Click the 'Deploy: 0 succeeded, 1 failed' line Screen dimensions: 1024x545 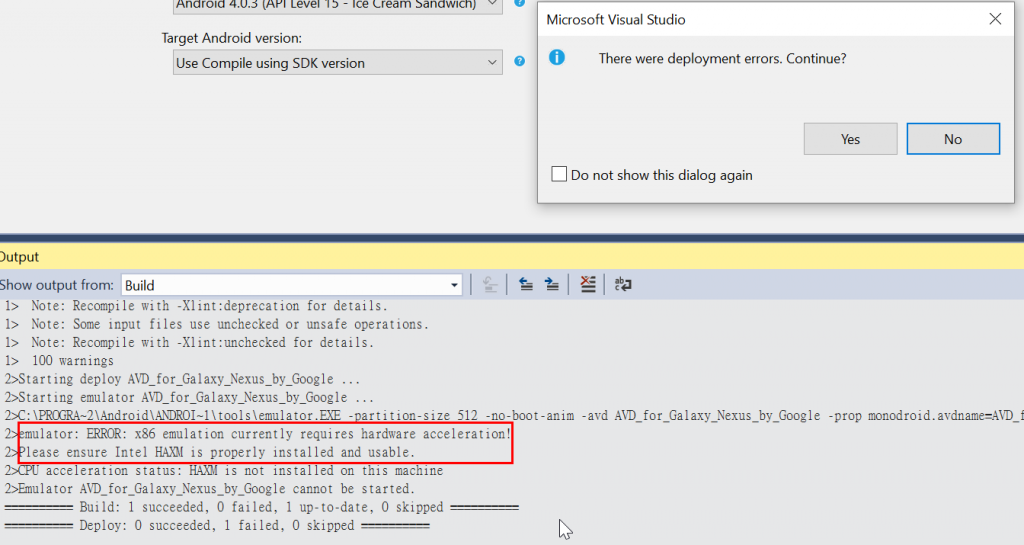point(217,525)
